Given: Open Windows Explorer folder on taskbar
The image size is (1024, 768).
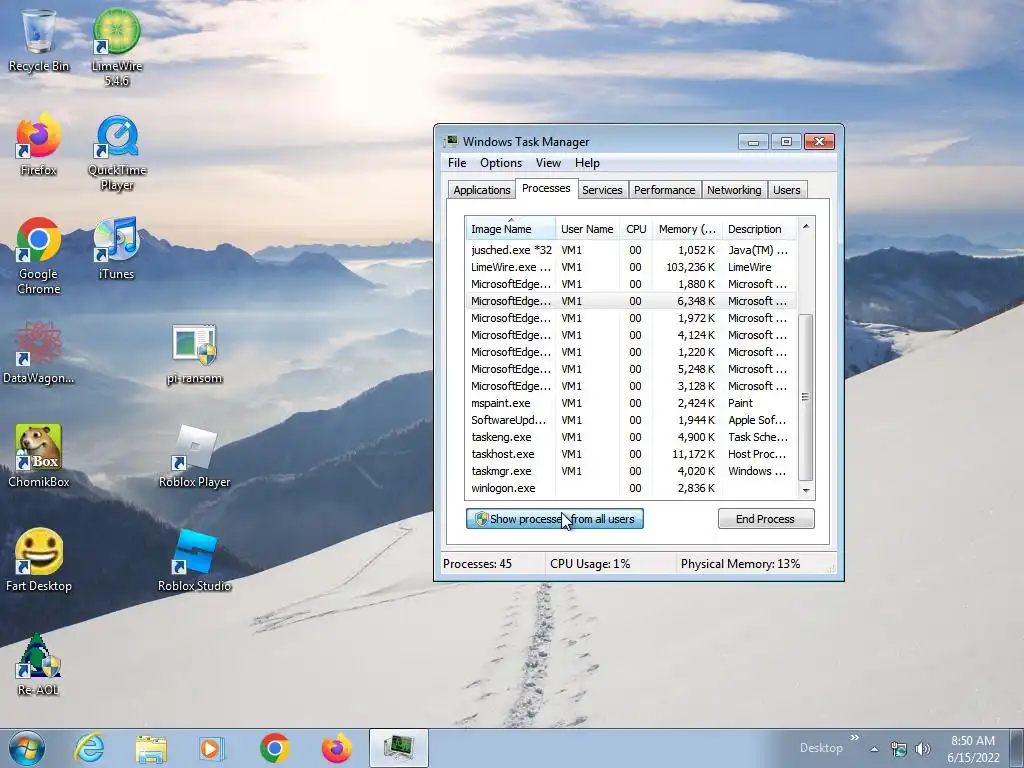Looking at the screenshot, I should pos(151,748).
